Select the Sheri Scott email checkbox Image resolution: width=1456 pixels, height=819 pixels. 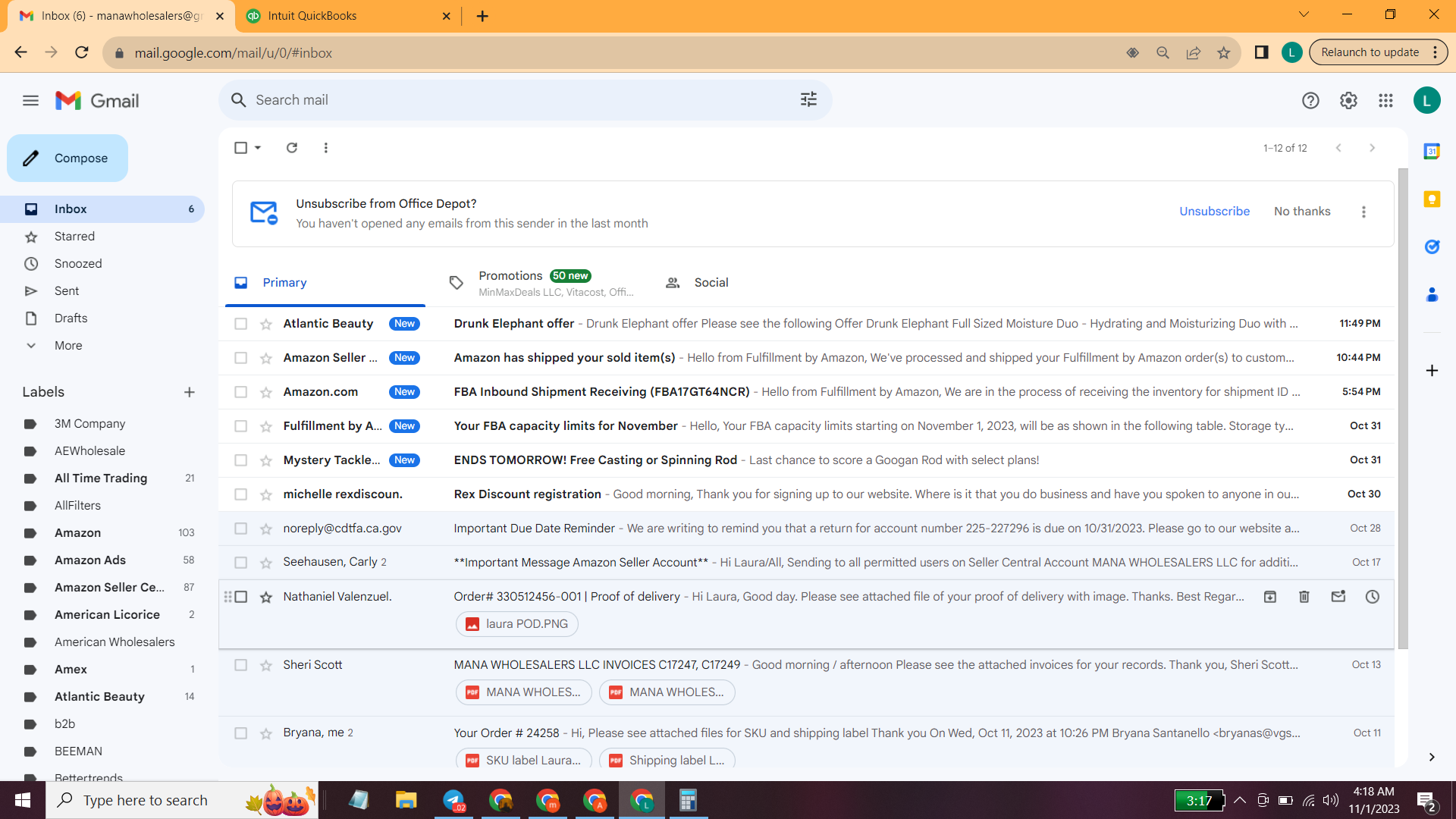(240, 665)
